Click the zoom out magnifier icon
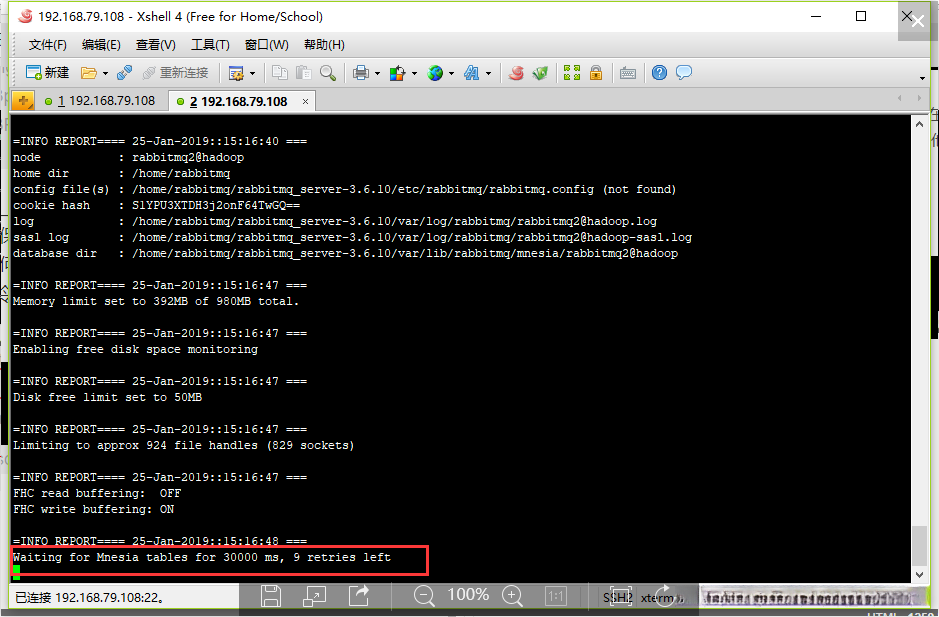 [424, 596]
